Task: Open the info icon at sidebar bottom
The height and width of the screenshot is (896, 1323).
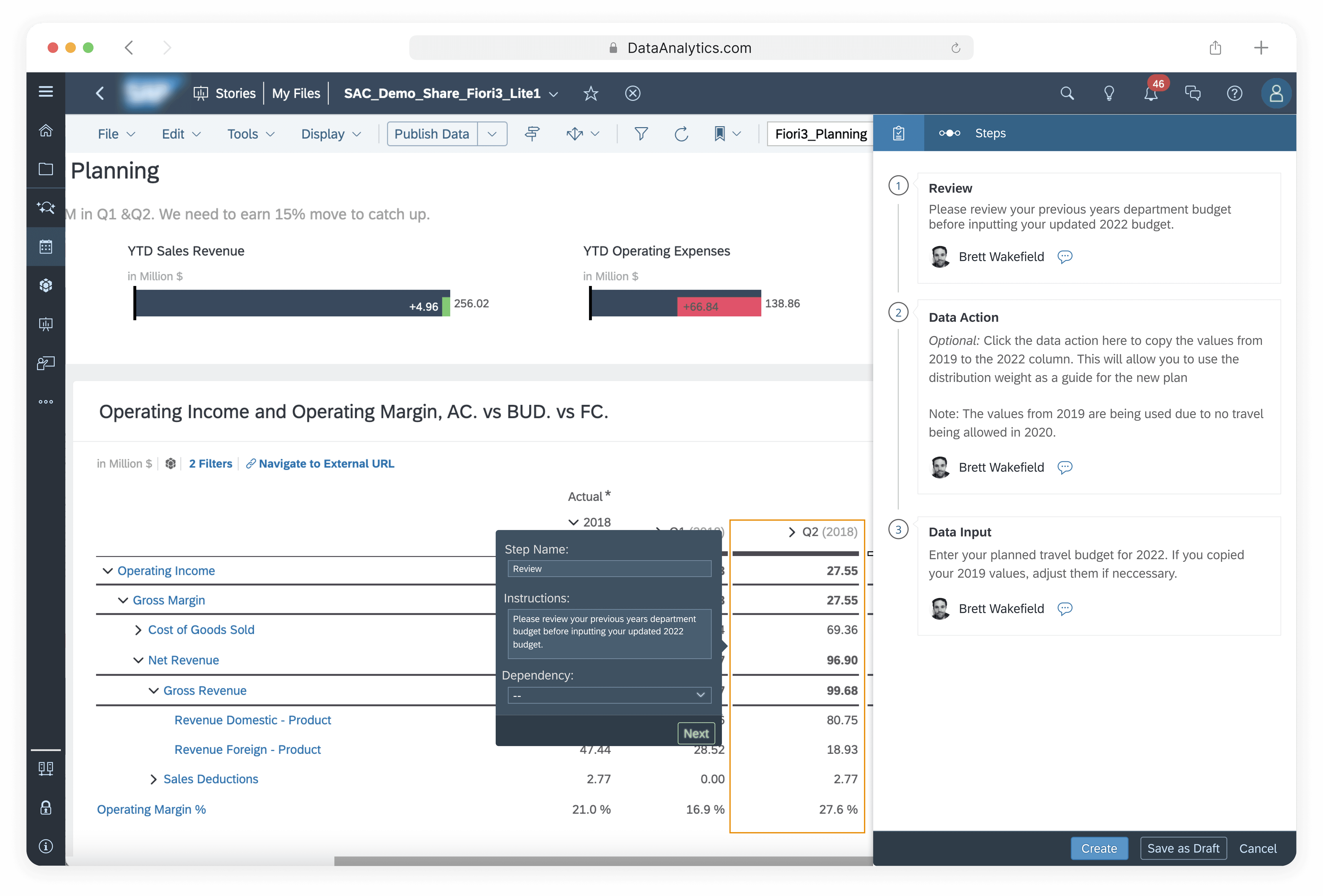Action: click(x=46, y=846)
